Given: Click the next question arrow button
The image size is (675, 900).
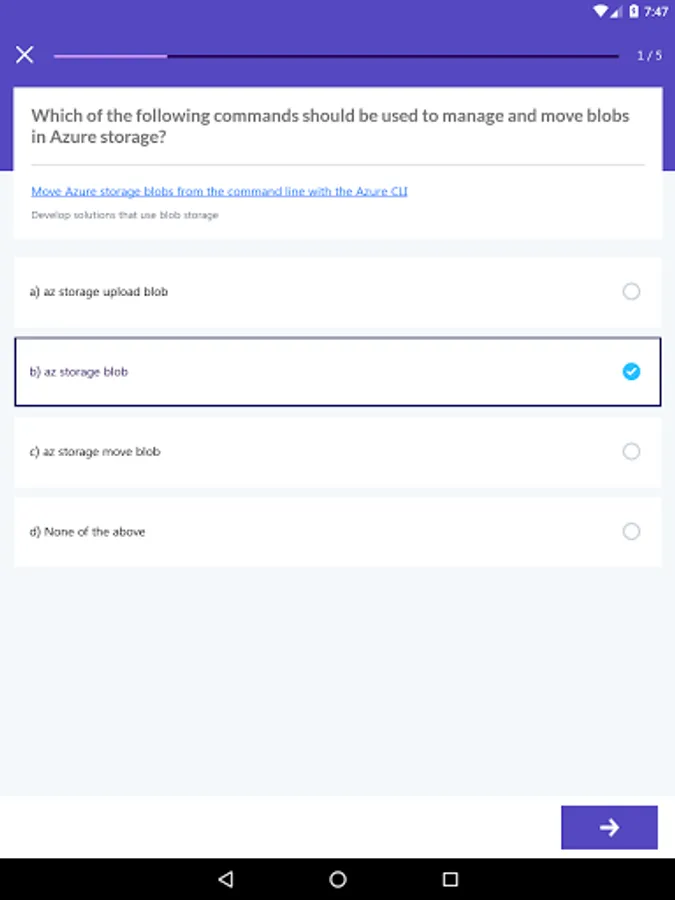Looking at the screenshot, I should click(609, 827).
